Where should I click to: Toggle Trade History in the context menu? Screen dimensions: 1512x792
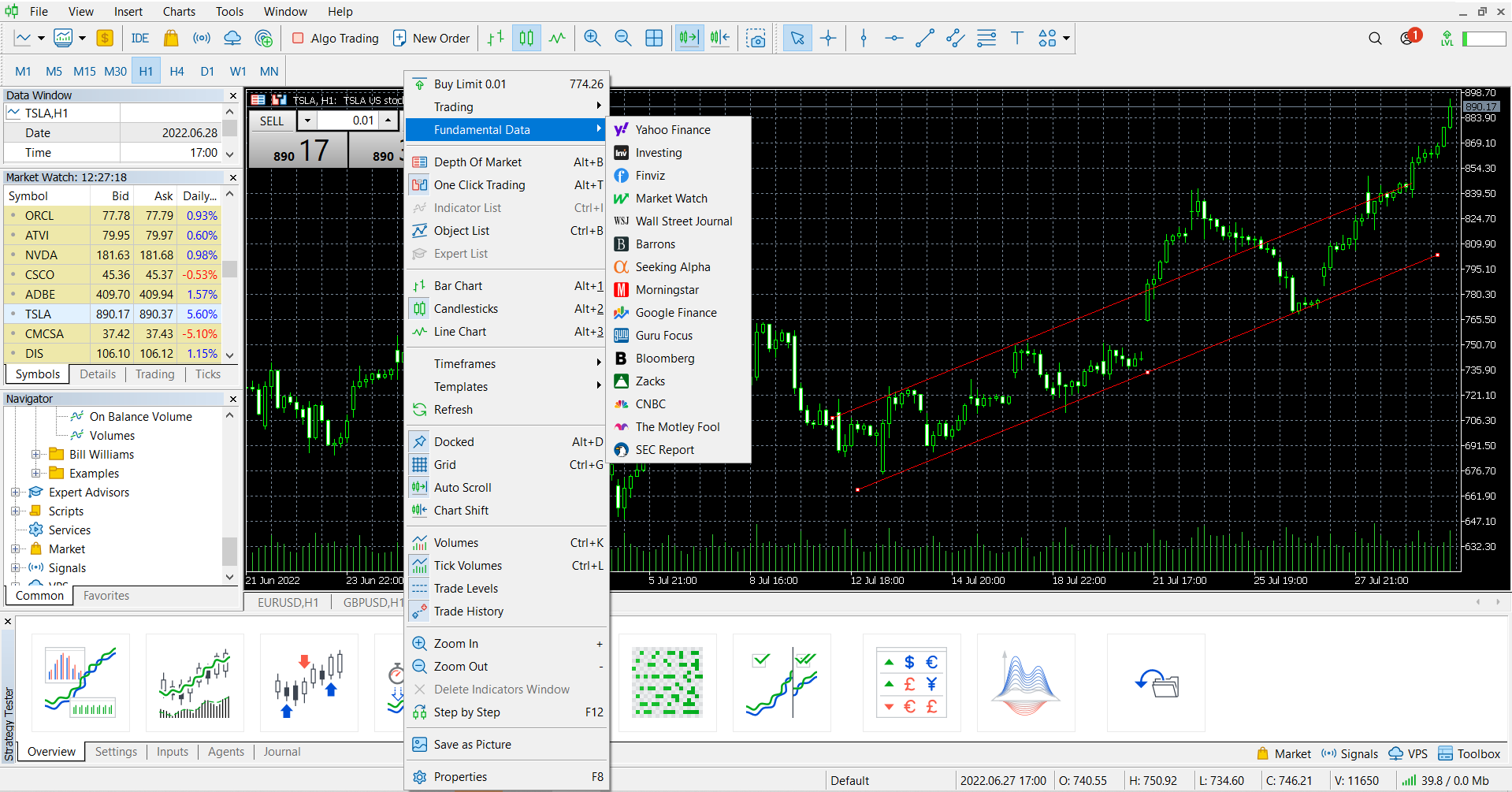(507, 611)
